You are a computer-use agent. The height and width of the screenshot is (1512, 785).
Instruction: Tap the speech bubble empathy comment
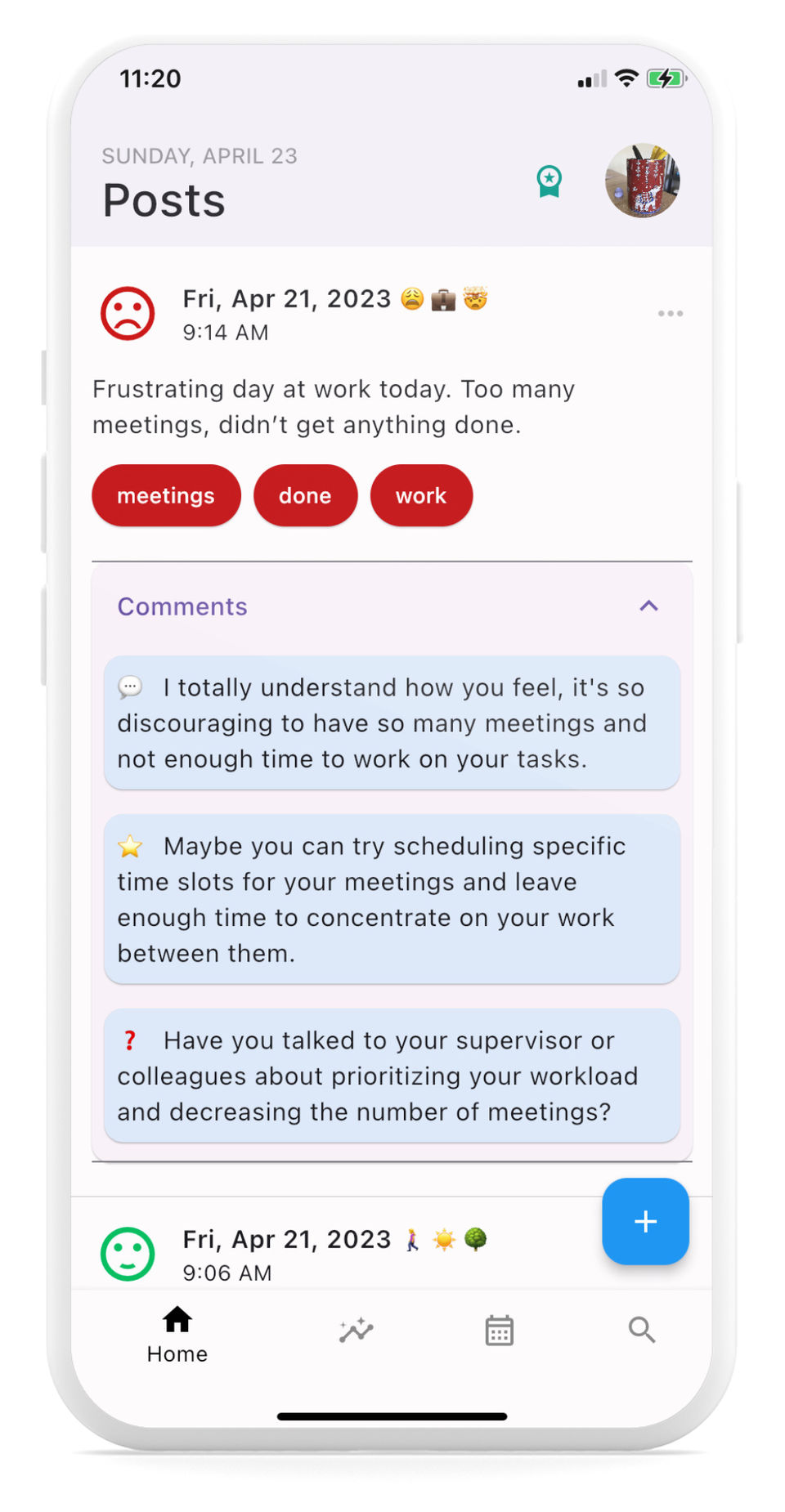pyautogui.click(x=392, y=722)
